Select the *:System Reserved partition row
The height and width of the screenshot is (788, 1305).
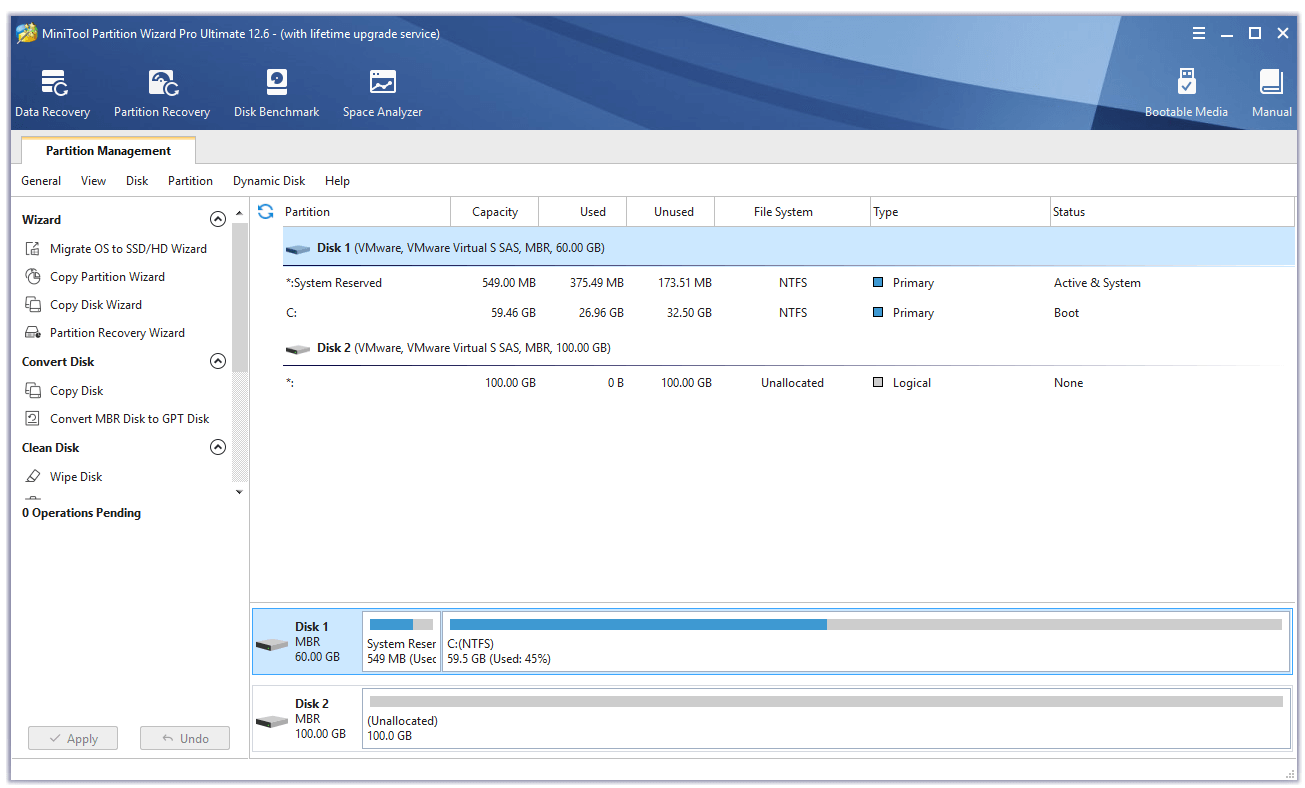pos(787,283)
